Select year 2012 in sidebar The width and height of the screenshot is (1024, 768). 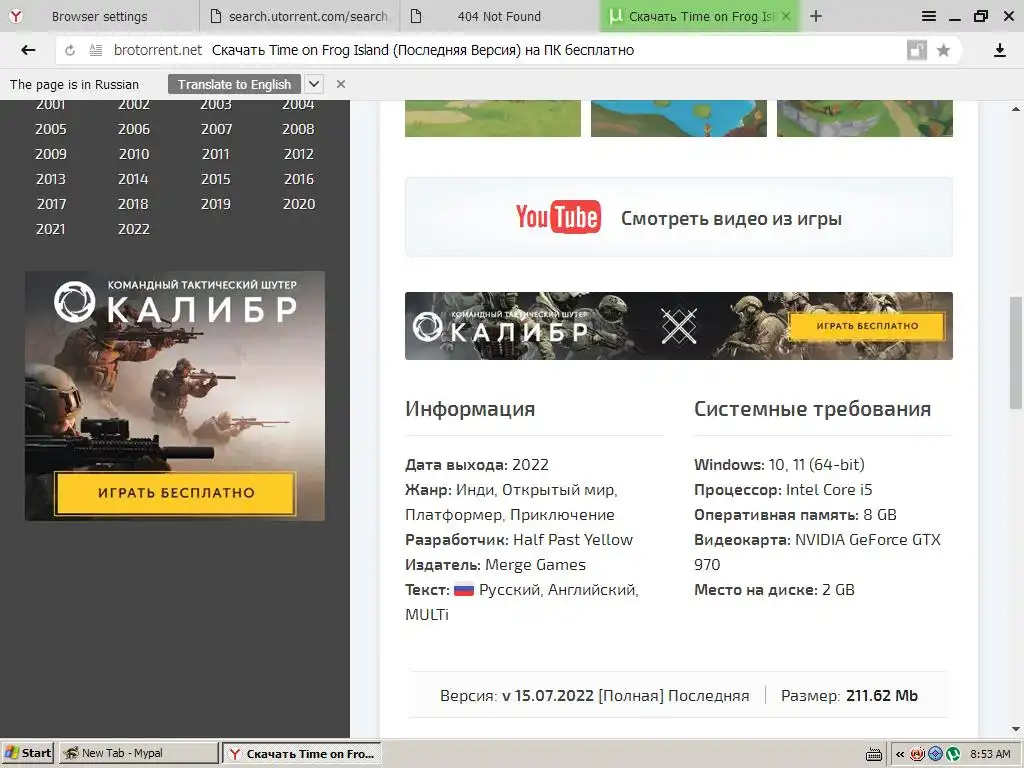(298, 154)
